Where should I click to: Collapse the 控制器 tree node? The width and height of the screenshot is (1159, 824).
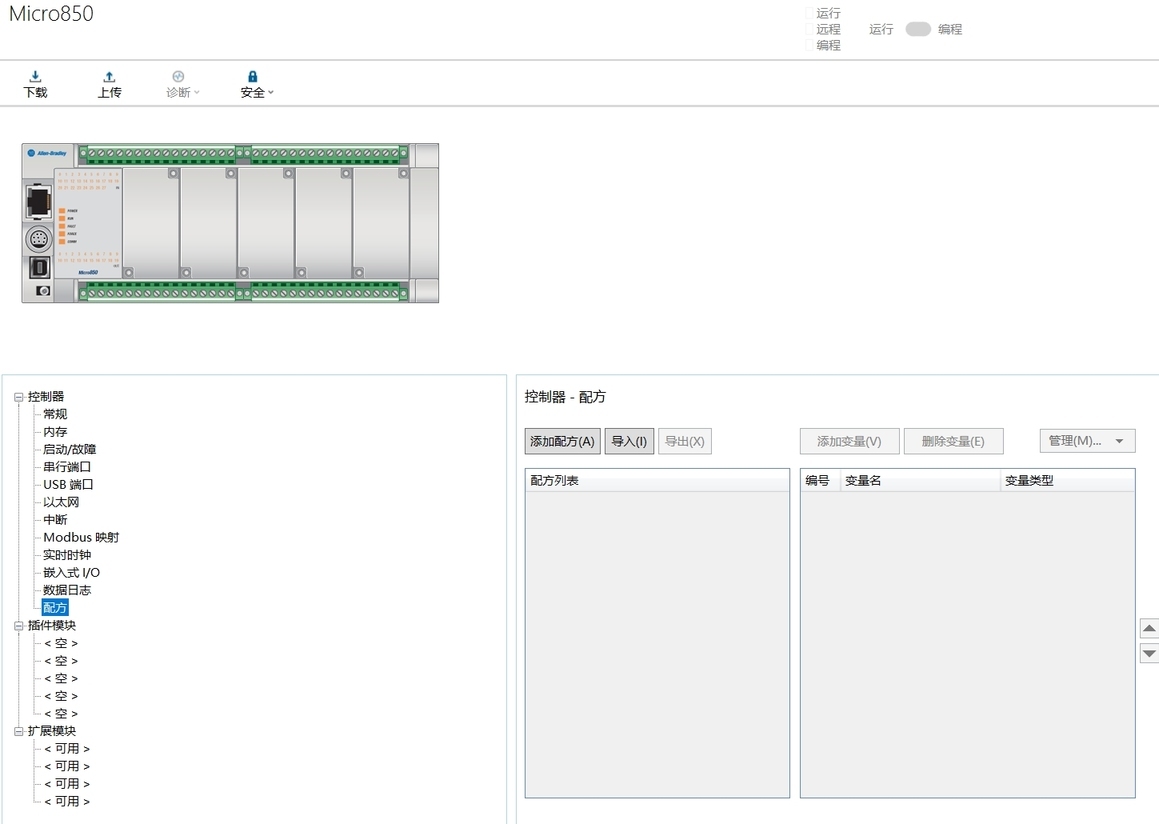19,397
